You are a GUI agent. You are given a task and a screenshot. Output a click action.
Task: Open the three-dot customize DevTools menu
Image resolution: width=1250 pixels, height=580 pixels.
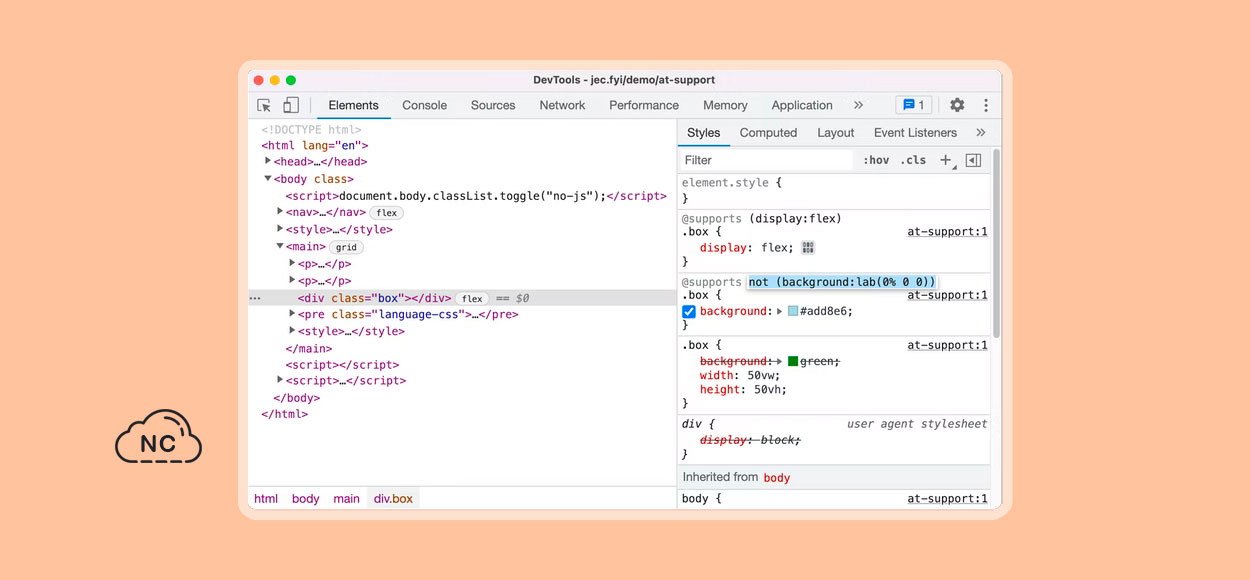986,105
